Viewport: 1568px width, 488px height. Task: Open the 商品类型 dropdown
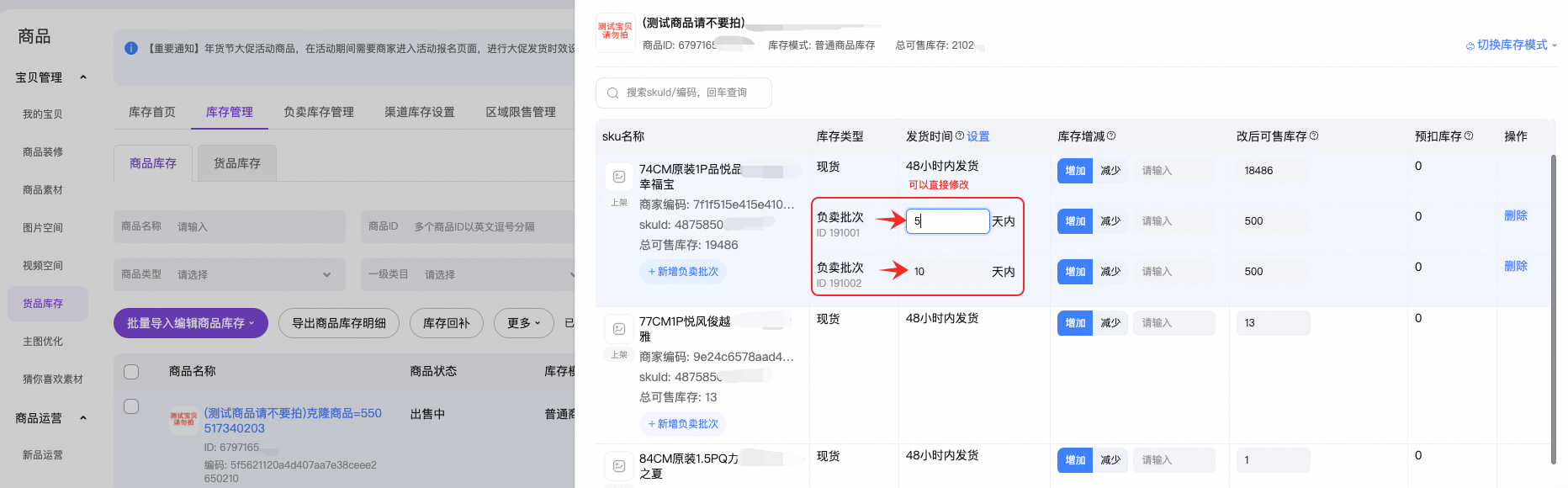point(230,274)
